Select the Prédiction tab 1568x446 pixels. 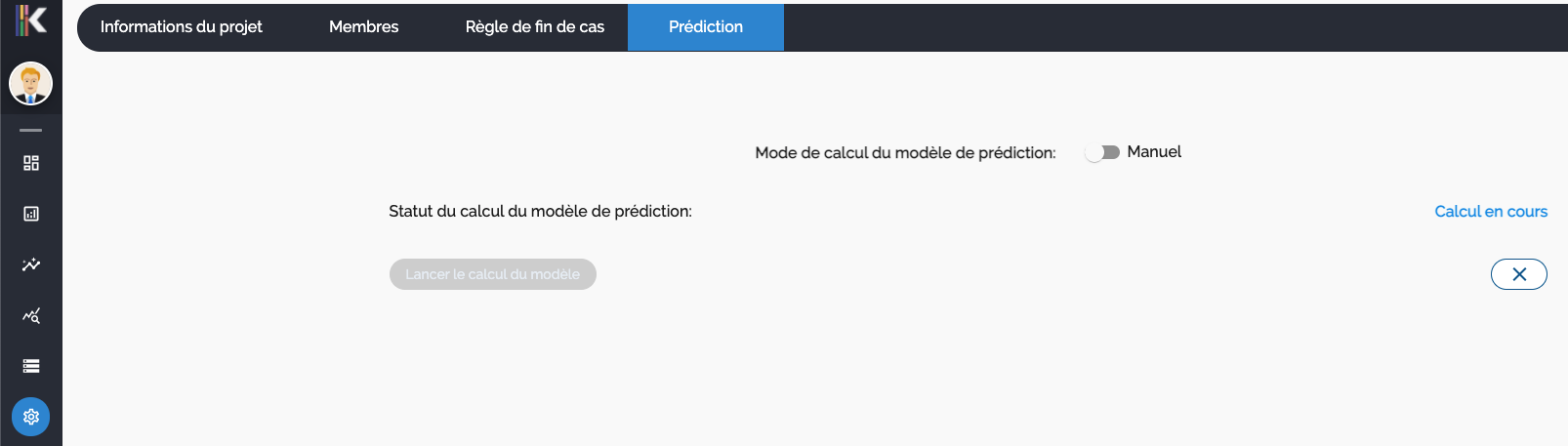705,27
